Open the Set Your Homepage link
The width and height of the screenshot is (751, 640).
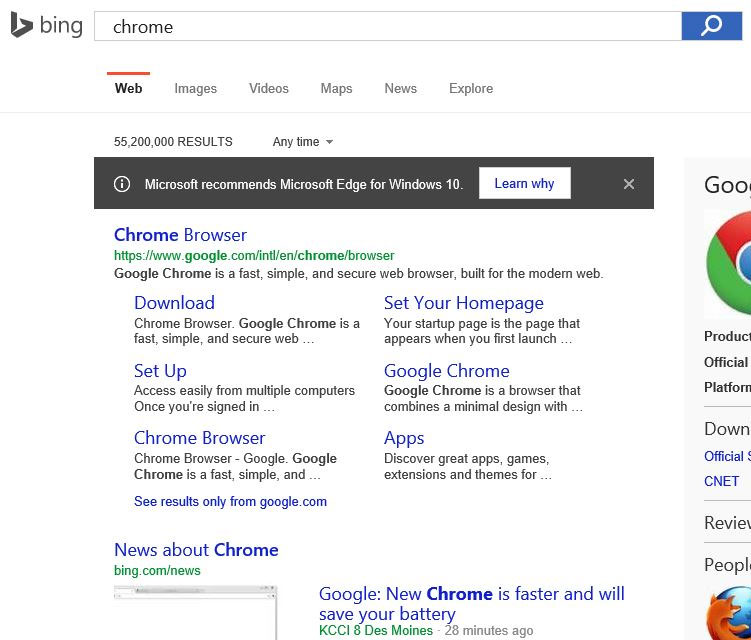click(x=463, y=303)
